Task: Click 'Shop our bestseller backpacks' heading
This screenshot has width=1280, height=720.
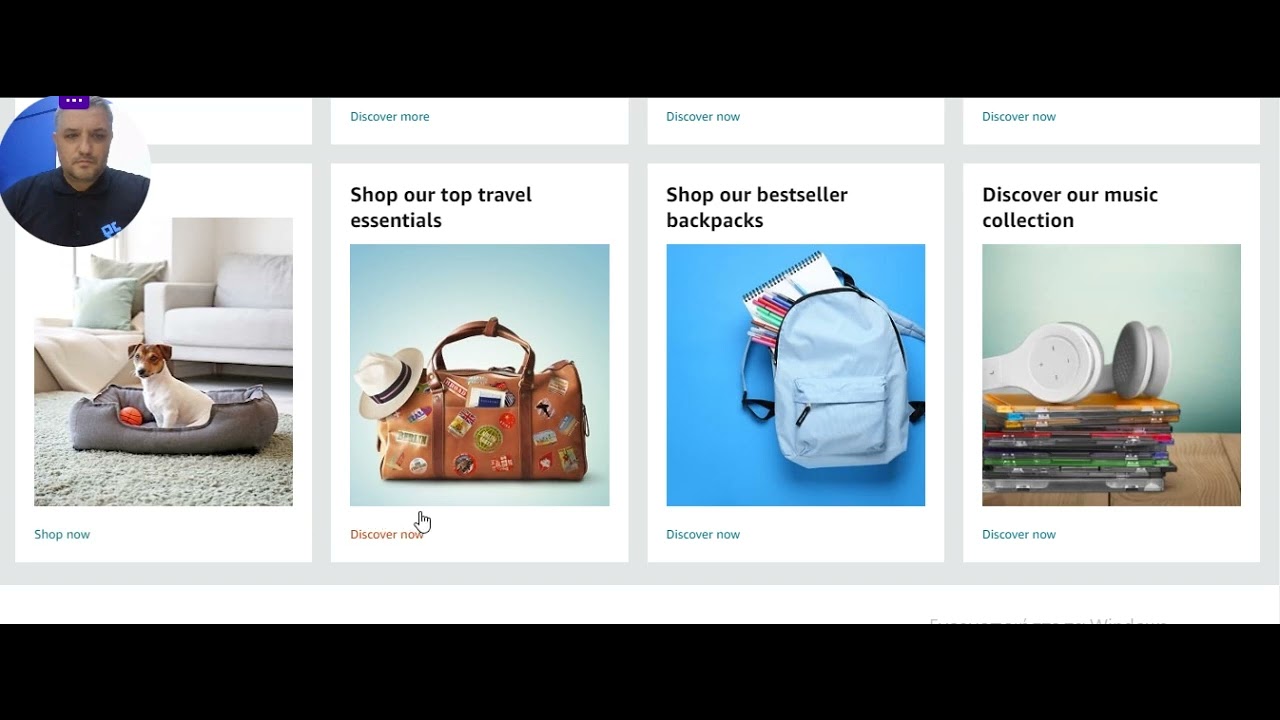Action: [x=757, y=208]
